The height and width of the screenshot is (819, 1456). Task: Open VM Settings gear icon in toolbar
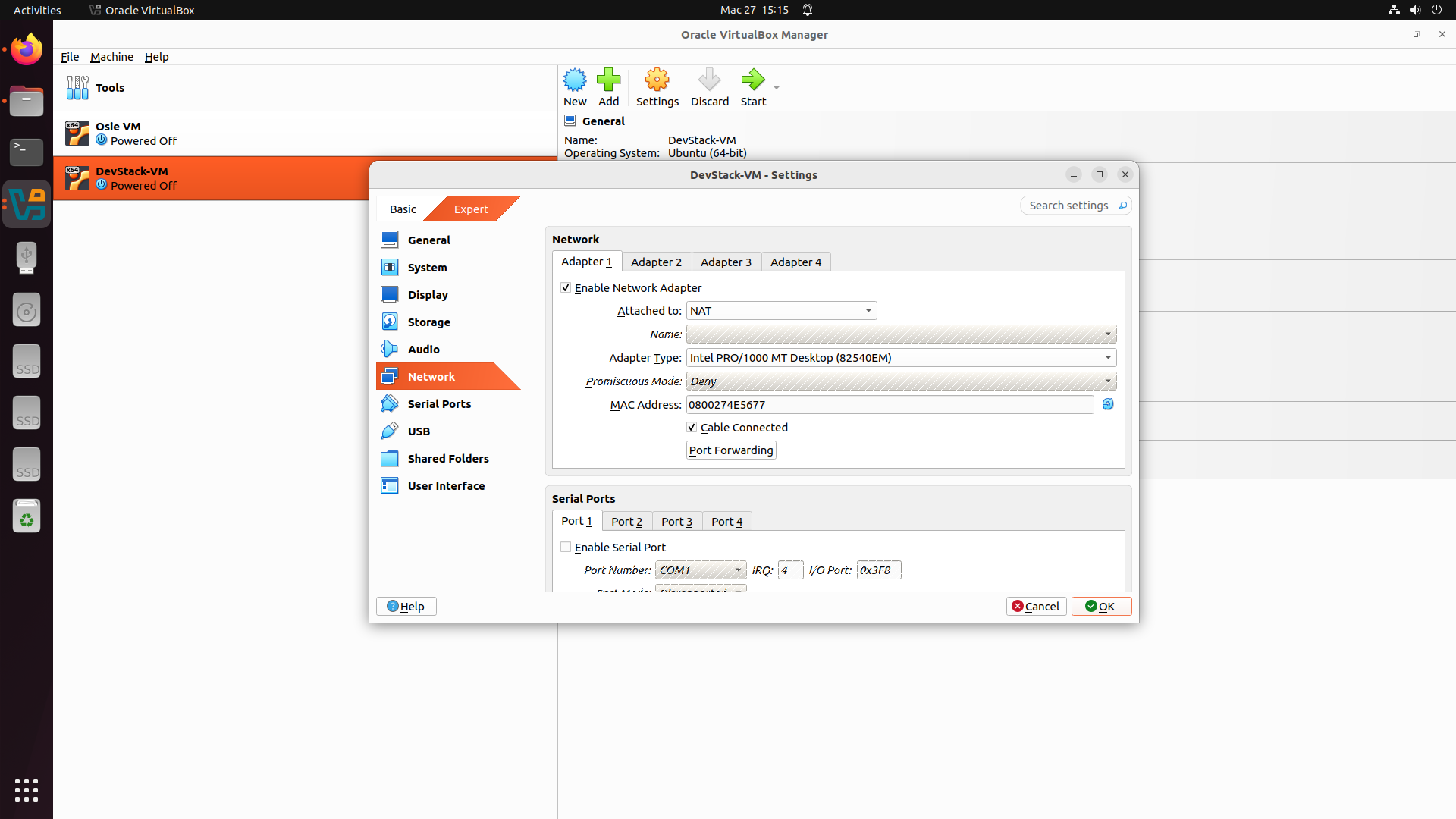(657, 80)
